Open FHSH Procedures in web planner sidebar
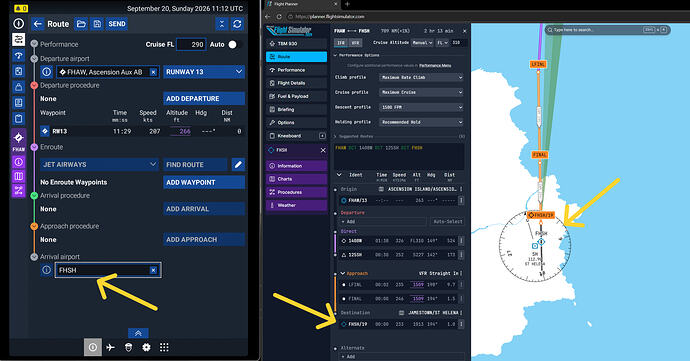Viewport: 690px width, 361px height. click(x=297, y=192)
